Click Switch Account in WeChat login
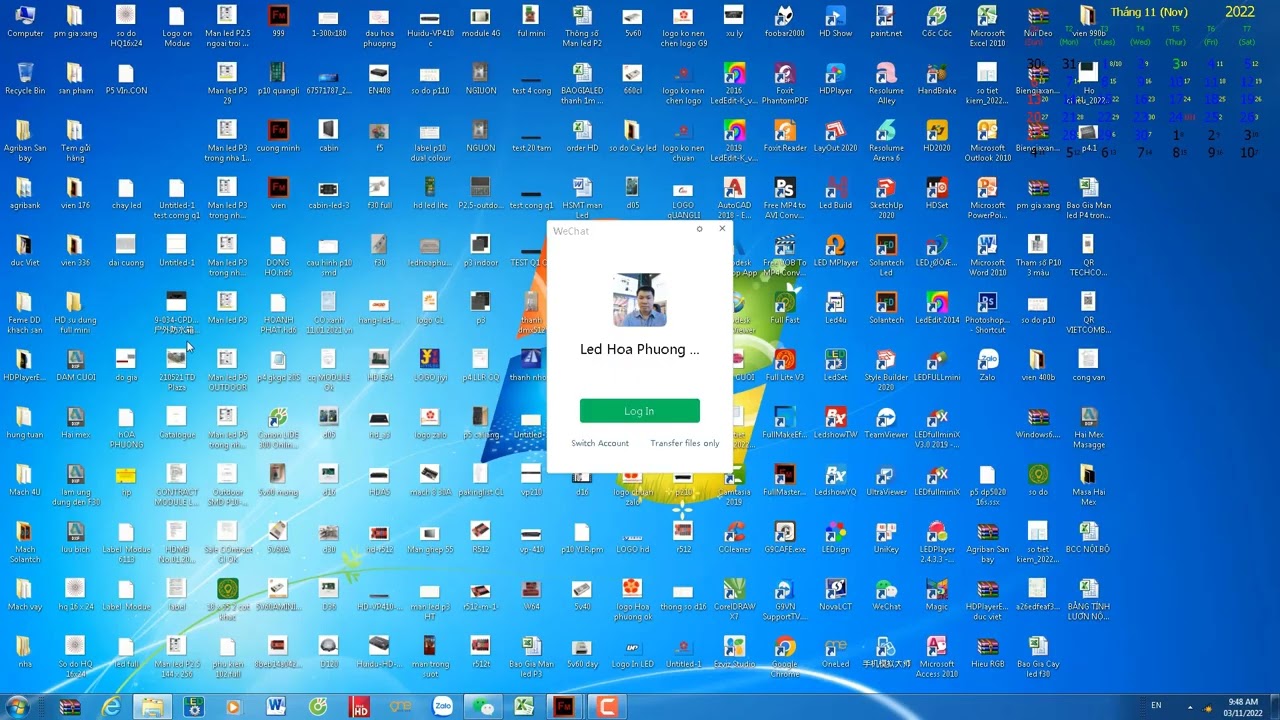Viewport: 1280px width, 720px height. [600, 443]
